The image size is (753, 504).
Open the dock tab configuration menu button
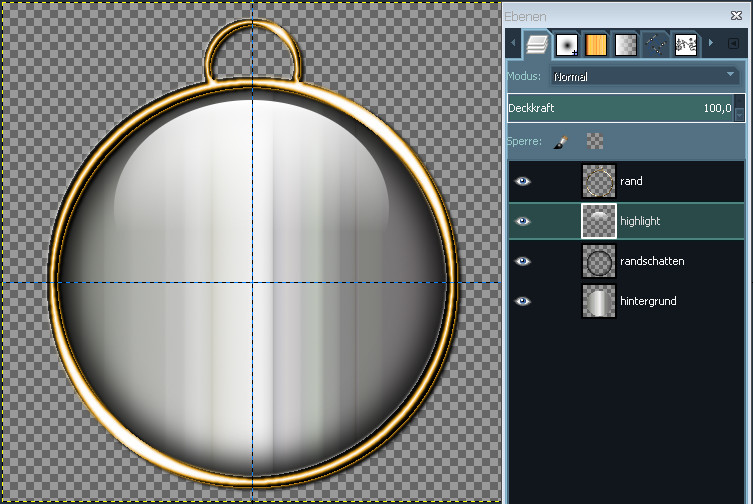click(x=734, y=44)
